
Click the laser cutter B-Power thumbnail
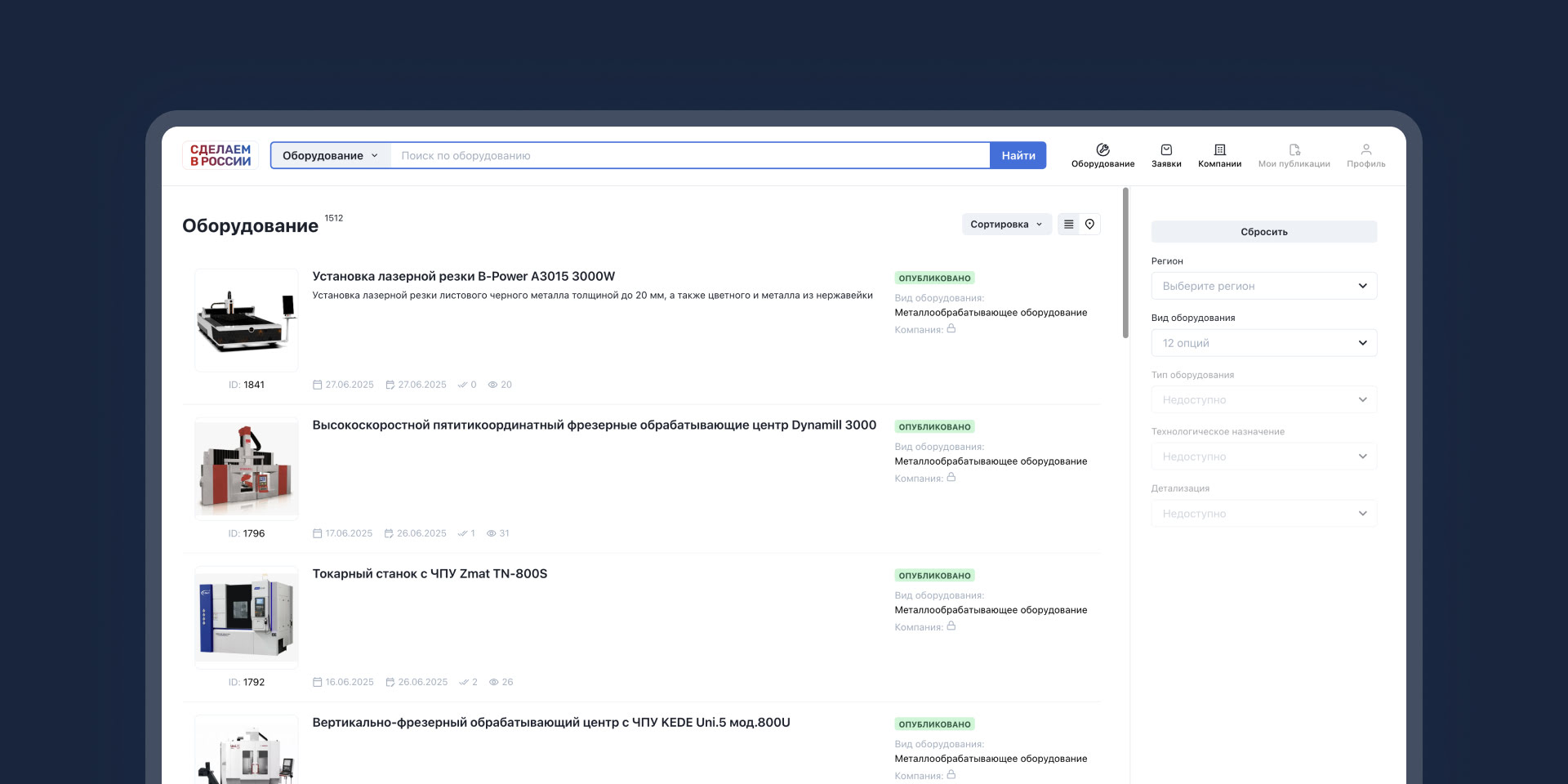click(247, 320)
